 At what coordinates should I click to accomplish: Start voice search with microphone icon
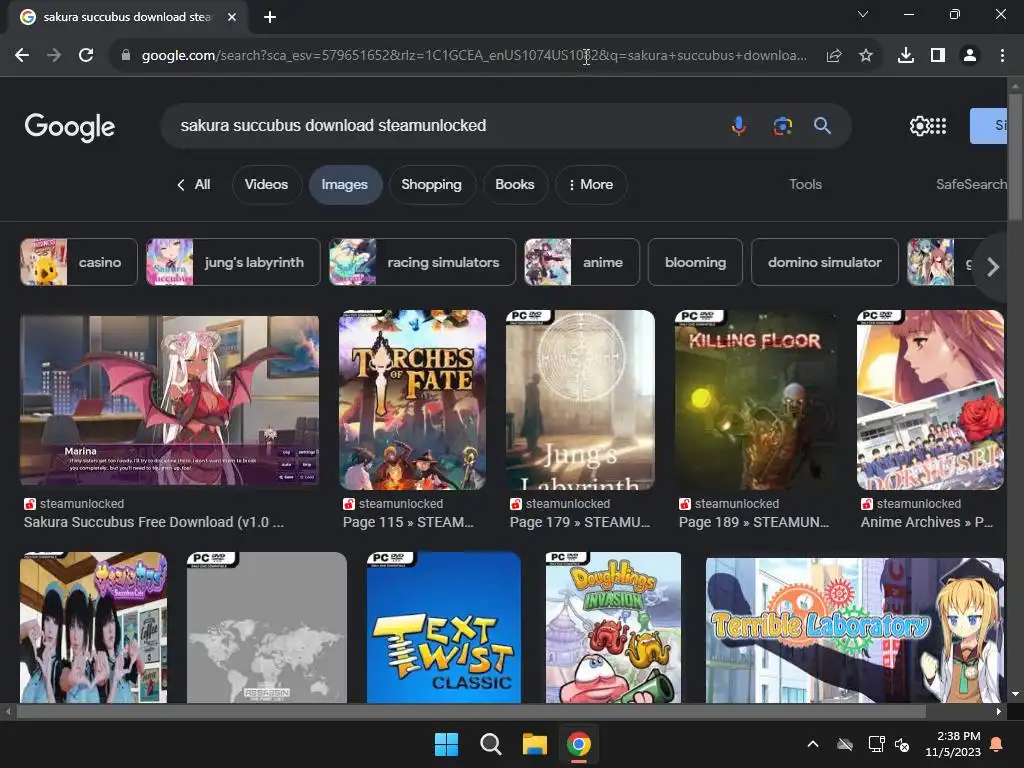point(739,125)
